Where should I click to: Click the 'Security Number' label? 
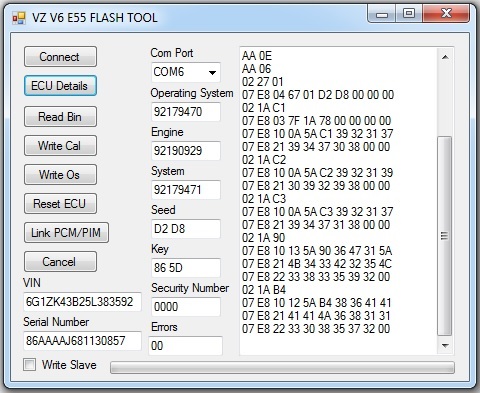(190, 288)
